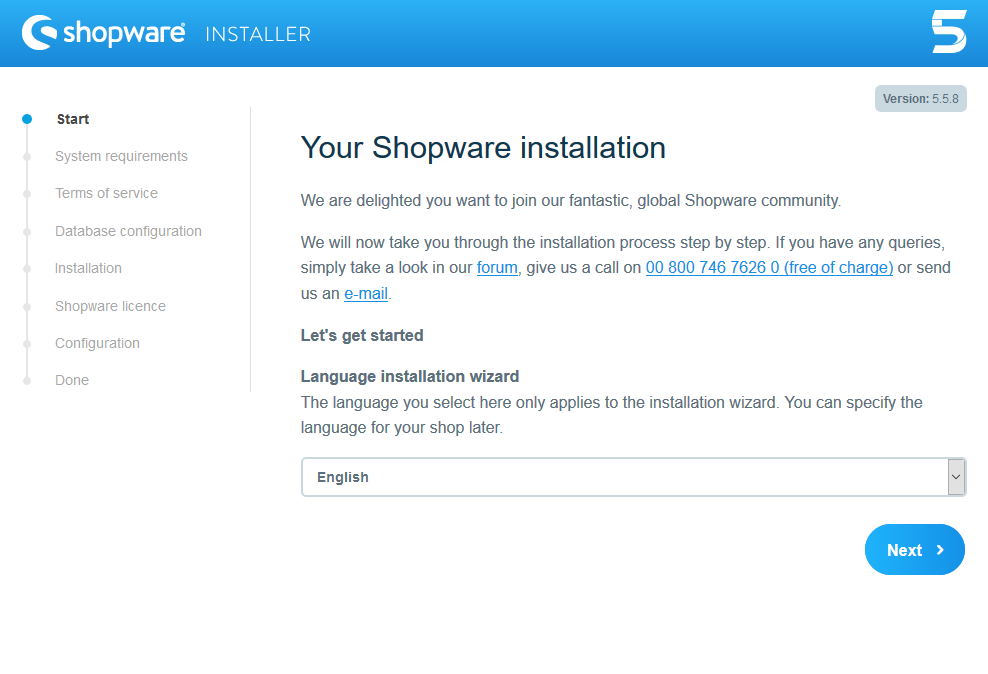Screen dimensions: 988x674
Task: Open the forum link
Action: (497, 268)
